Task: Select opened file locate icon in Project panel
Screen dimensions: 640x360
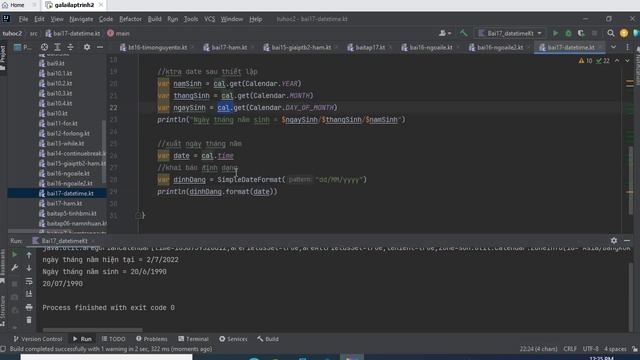Action: [x=44, y=47]
